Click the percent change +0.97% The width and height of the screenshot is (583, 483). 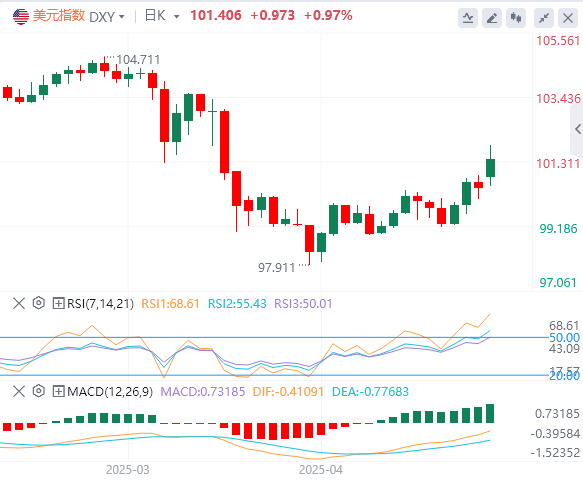click(x=328, y=16)
